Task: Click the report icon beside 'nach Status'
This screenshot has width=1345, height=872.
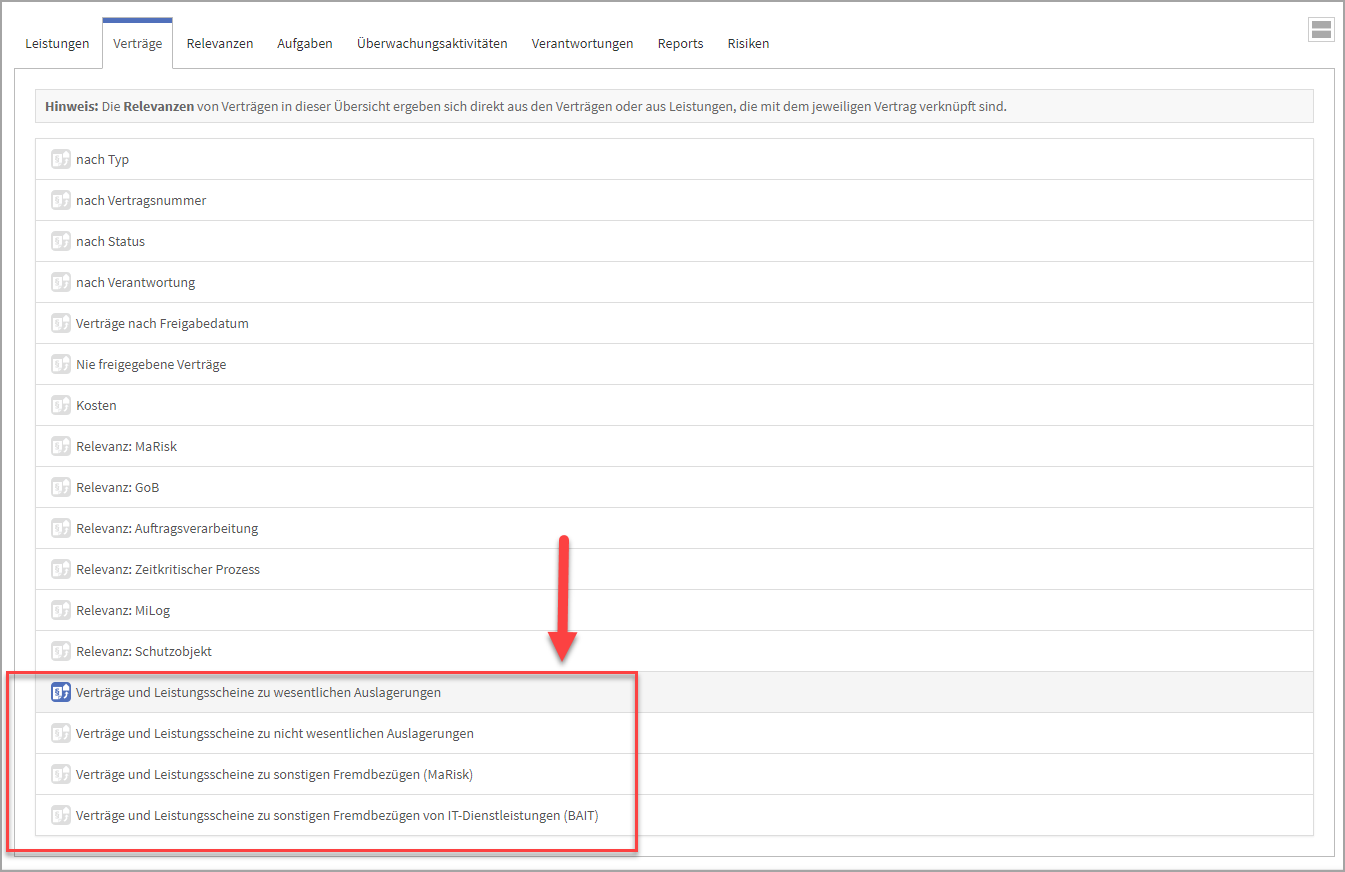Action: tap(61, 241)
